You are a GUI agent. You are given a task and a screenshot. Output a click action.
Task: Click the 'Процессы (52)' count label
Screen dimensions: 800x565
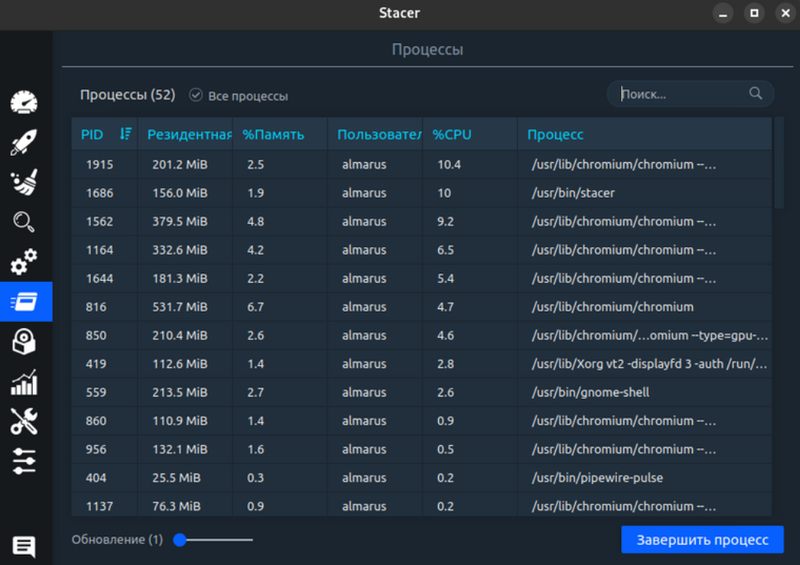128,95
